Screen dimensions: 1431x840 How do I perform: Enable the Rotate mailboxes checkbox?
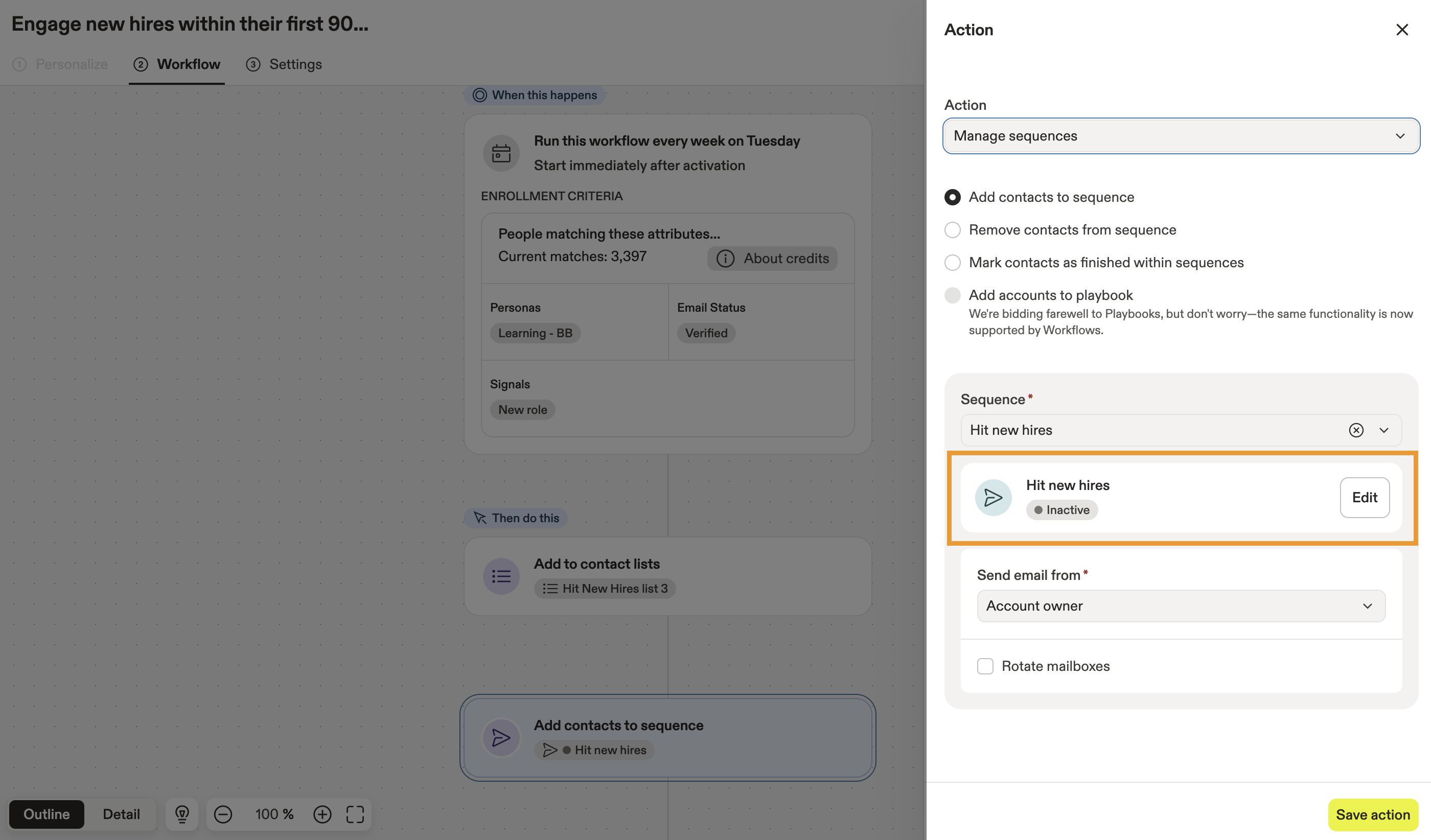tap(985, 666)
